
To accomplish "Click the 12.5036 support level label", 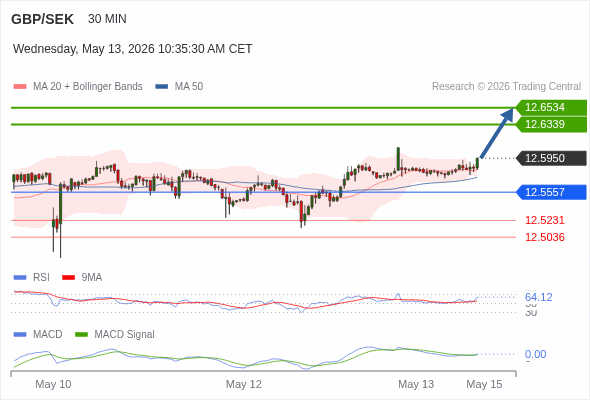I will (x=545, y=237).
